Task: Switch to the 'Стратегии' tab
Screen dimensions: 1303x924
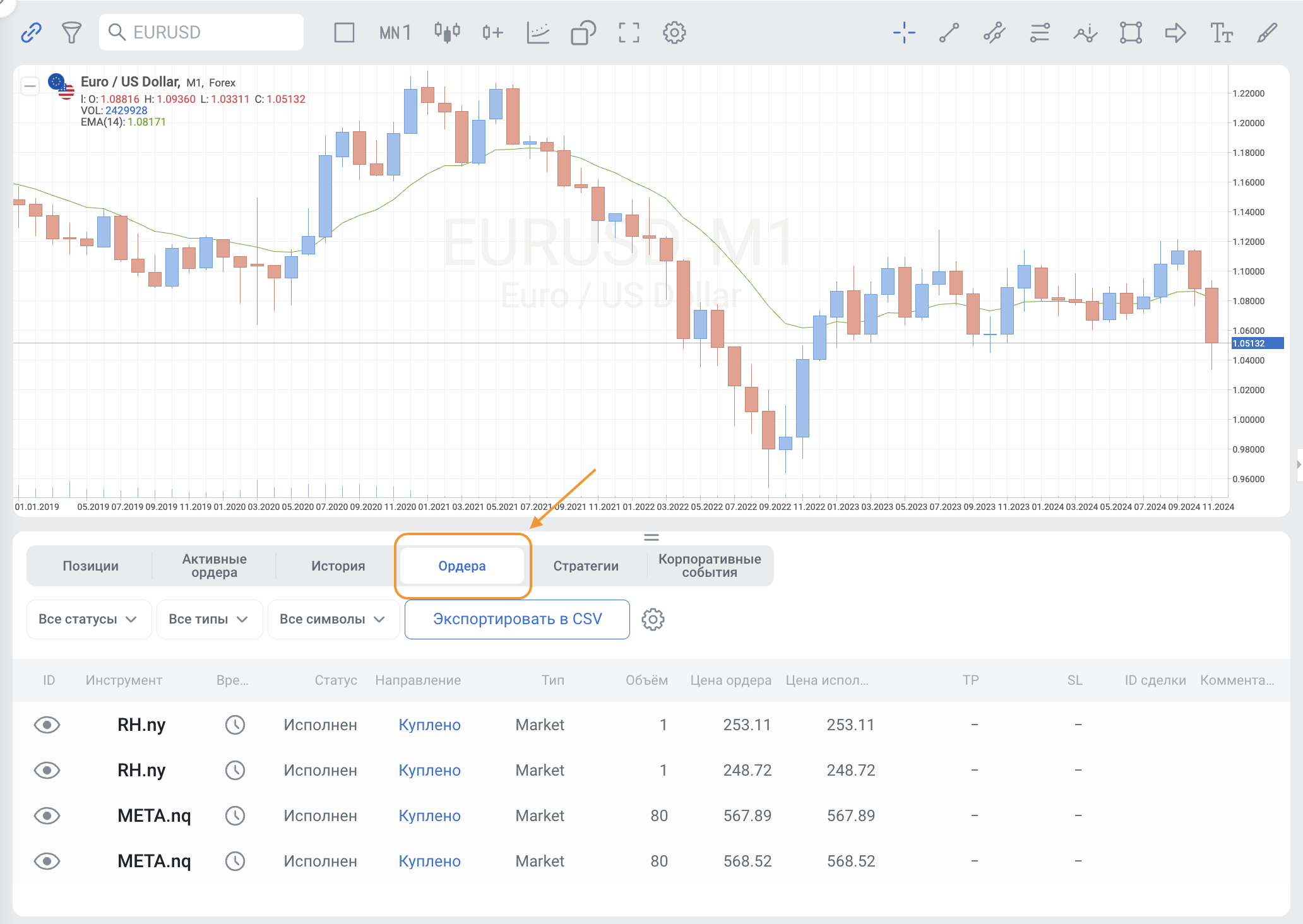Action: (586, 566)
